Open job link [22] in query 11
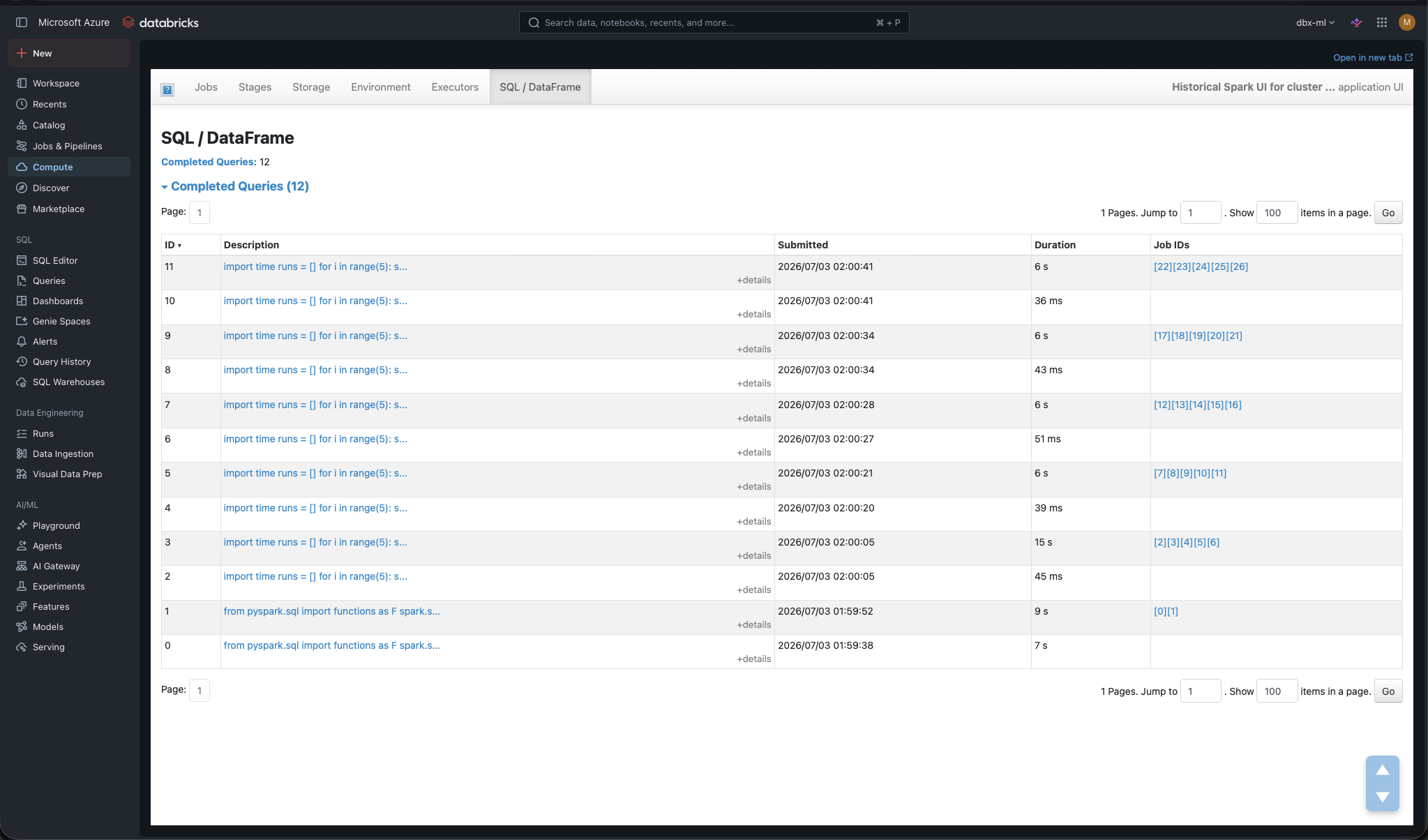The height and width of the screenshot is (840, 1428). [x=1163, y=267]
